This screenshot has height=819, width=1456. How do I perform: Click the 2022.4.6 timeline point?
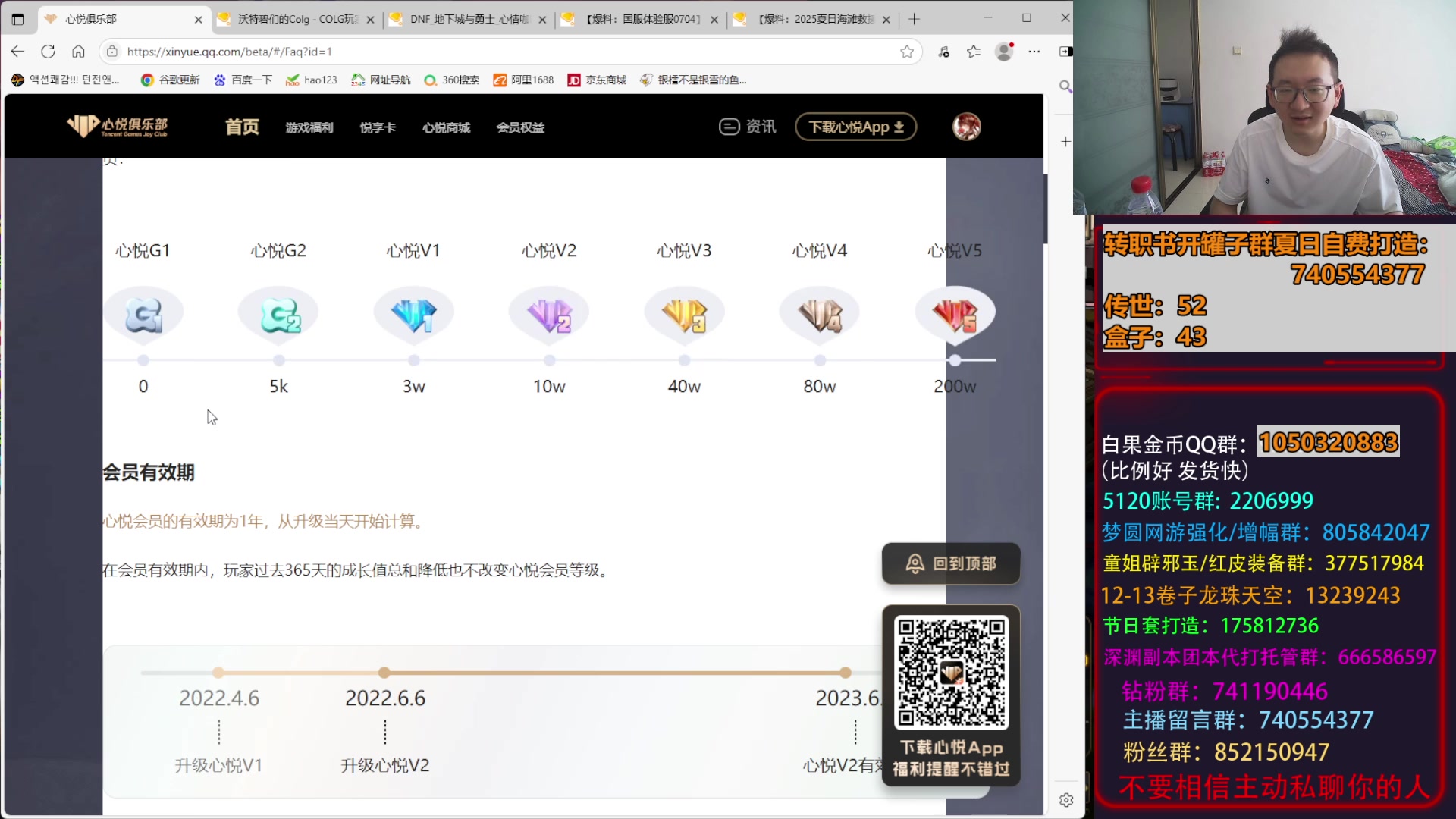pyautogui.click(x=218, y=673)
